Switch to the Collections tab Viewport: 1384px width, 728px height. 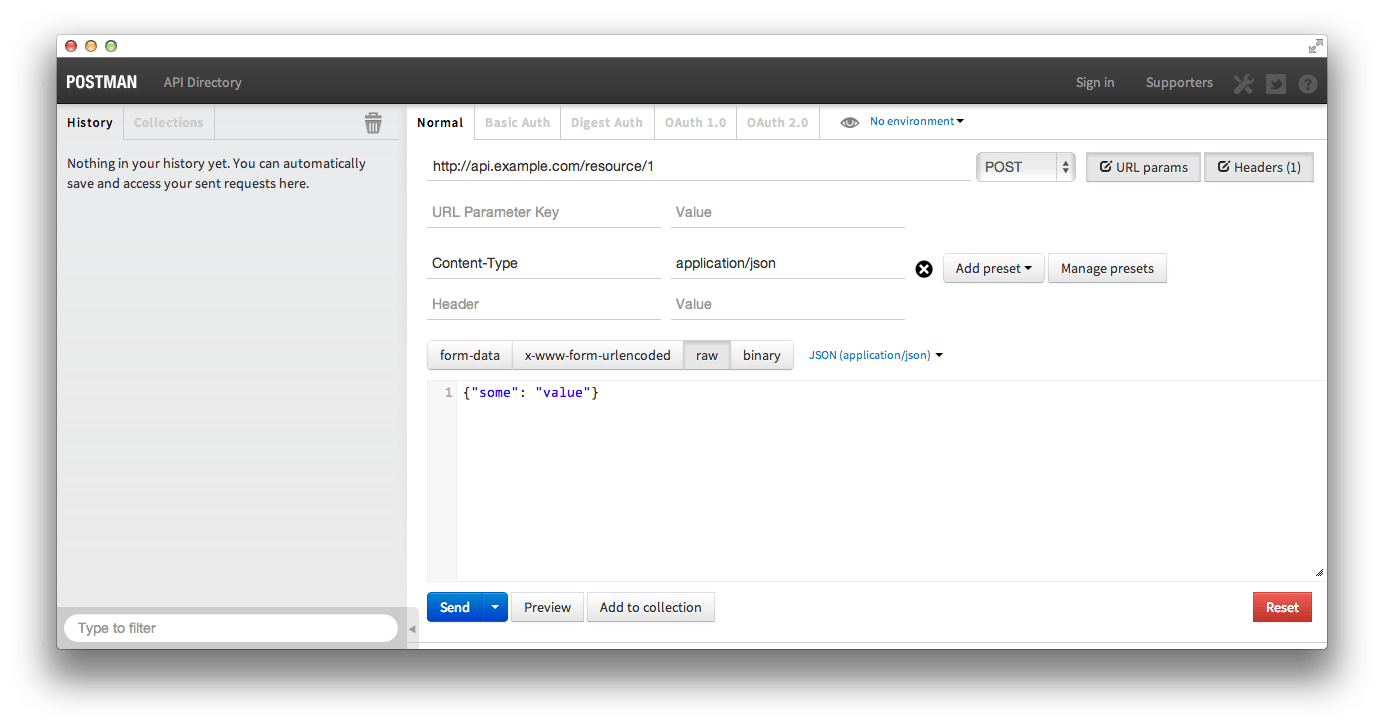[x=168, y=122]
